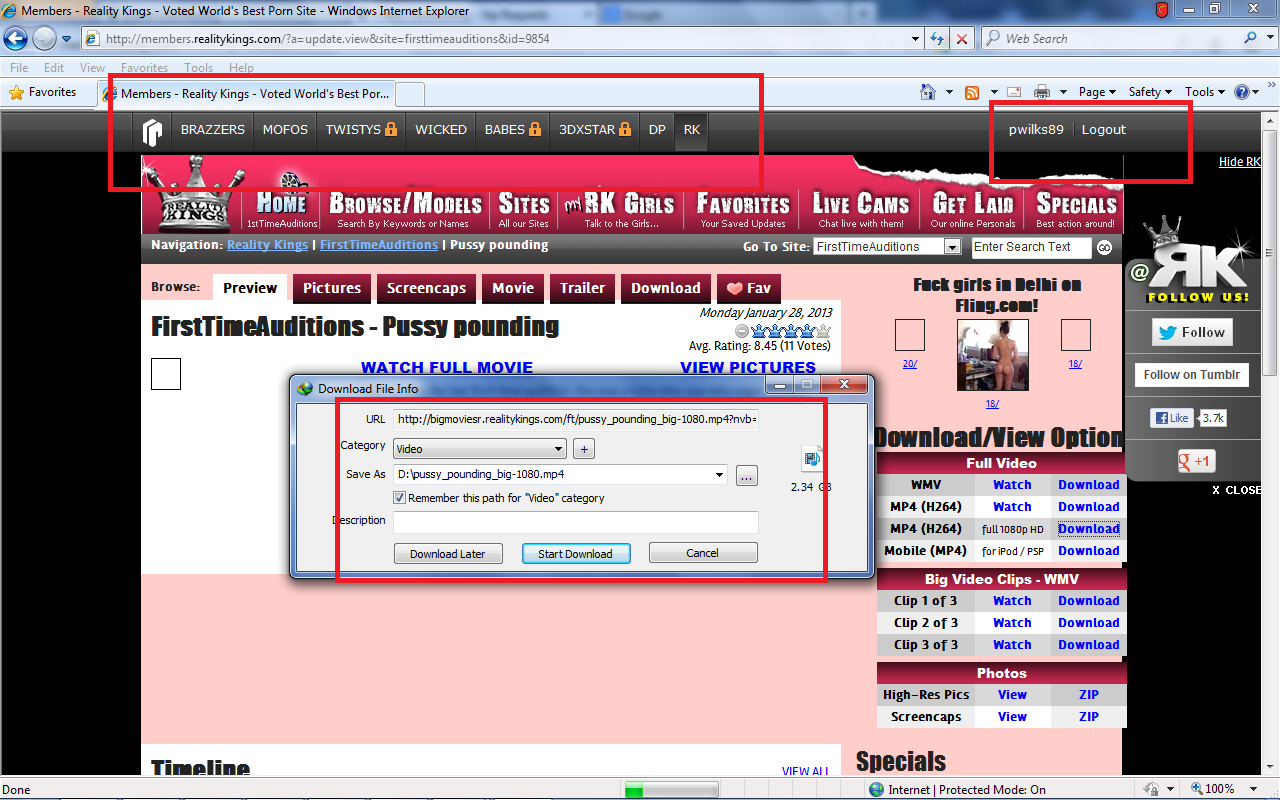Click Cancel in the Download File Info dialog
Viewport: 1280px width, 800px height.
pos(702,553)
